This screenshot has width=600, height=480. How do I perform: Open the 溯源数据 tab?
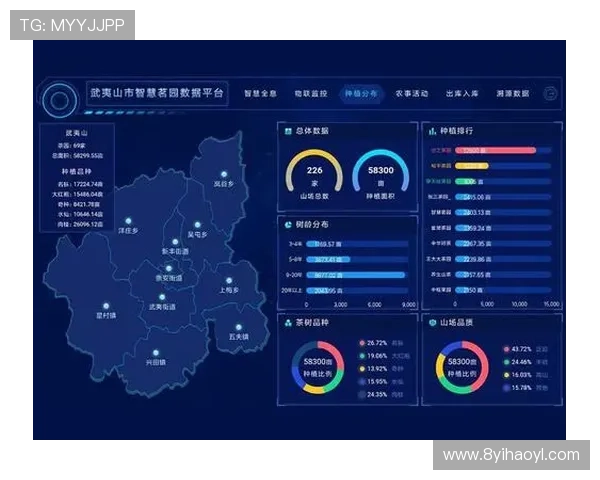[513, 93]
